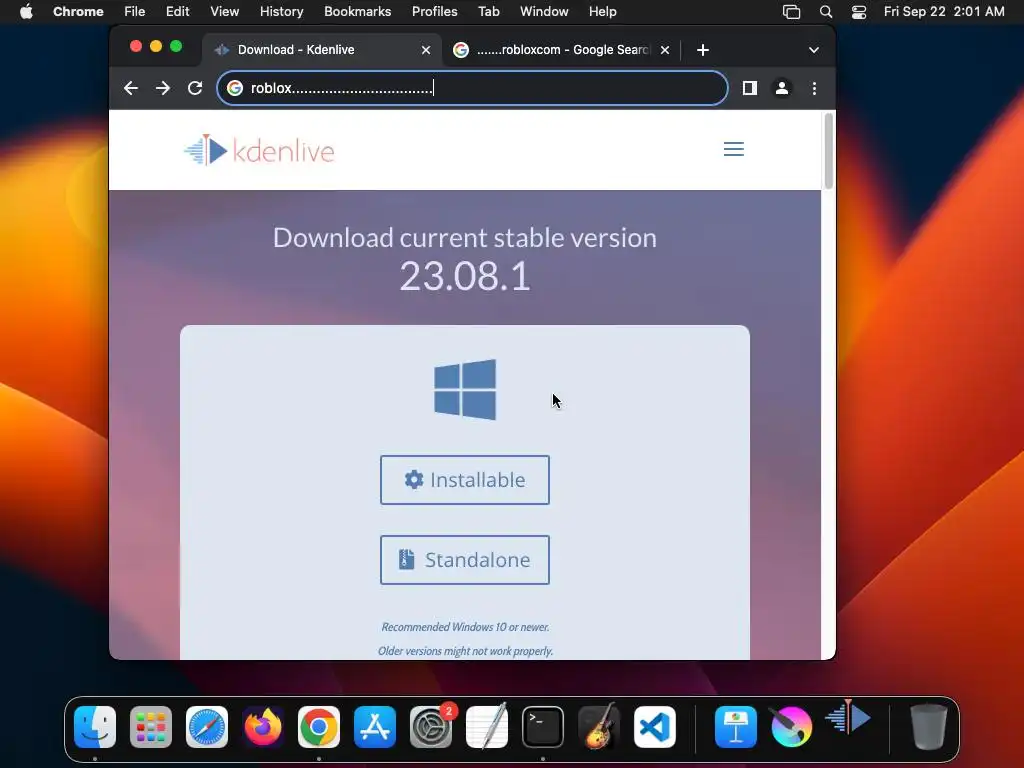Launch Kdenlive from the dock

(848, 718)
